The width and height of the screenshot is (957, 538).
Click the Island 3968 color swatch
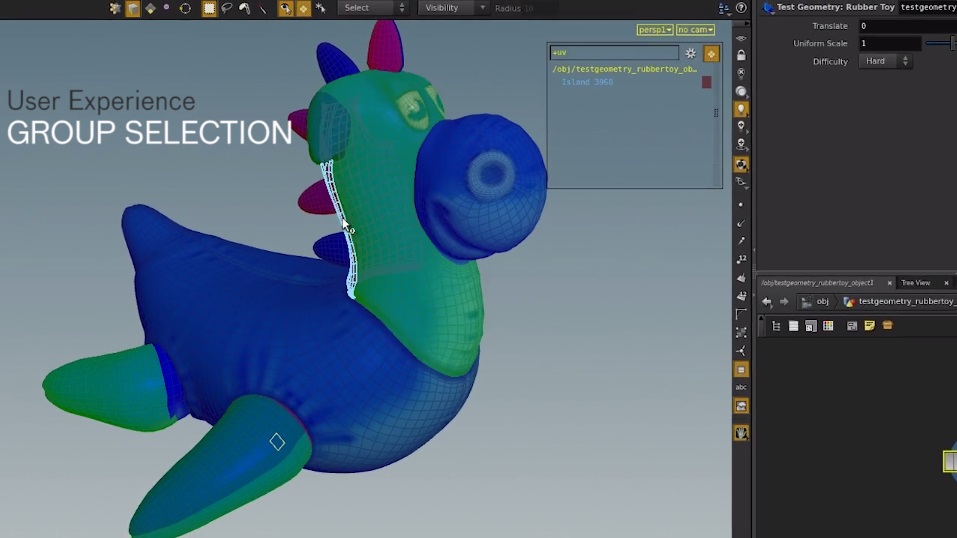706,82
